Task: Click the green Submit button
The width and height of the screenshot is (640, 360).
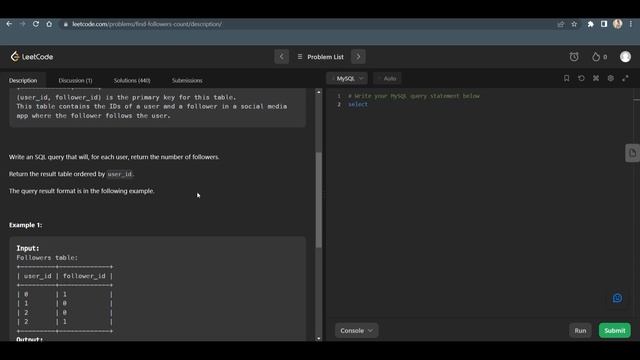Action: point(615,331)
